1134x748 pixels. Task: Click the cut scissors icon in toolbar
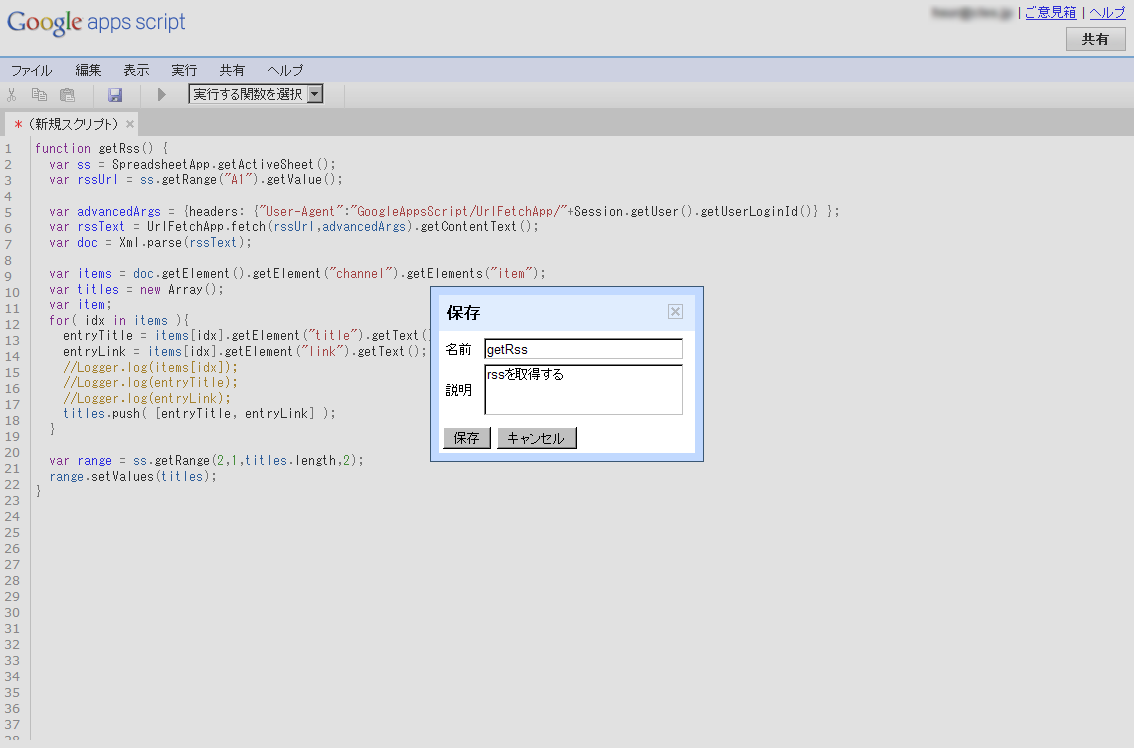click(12, 95)
